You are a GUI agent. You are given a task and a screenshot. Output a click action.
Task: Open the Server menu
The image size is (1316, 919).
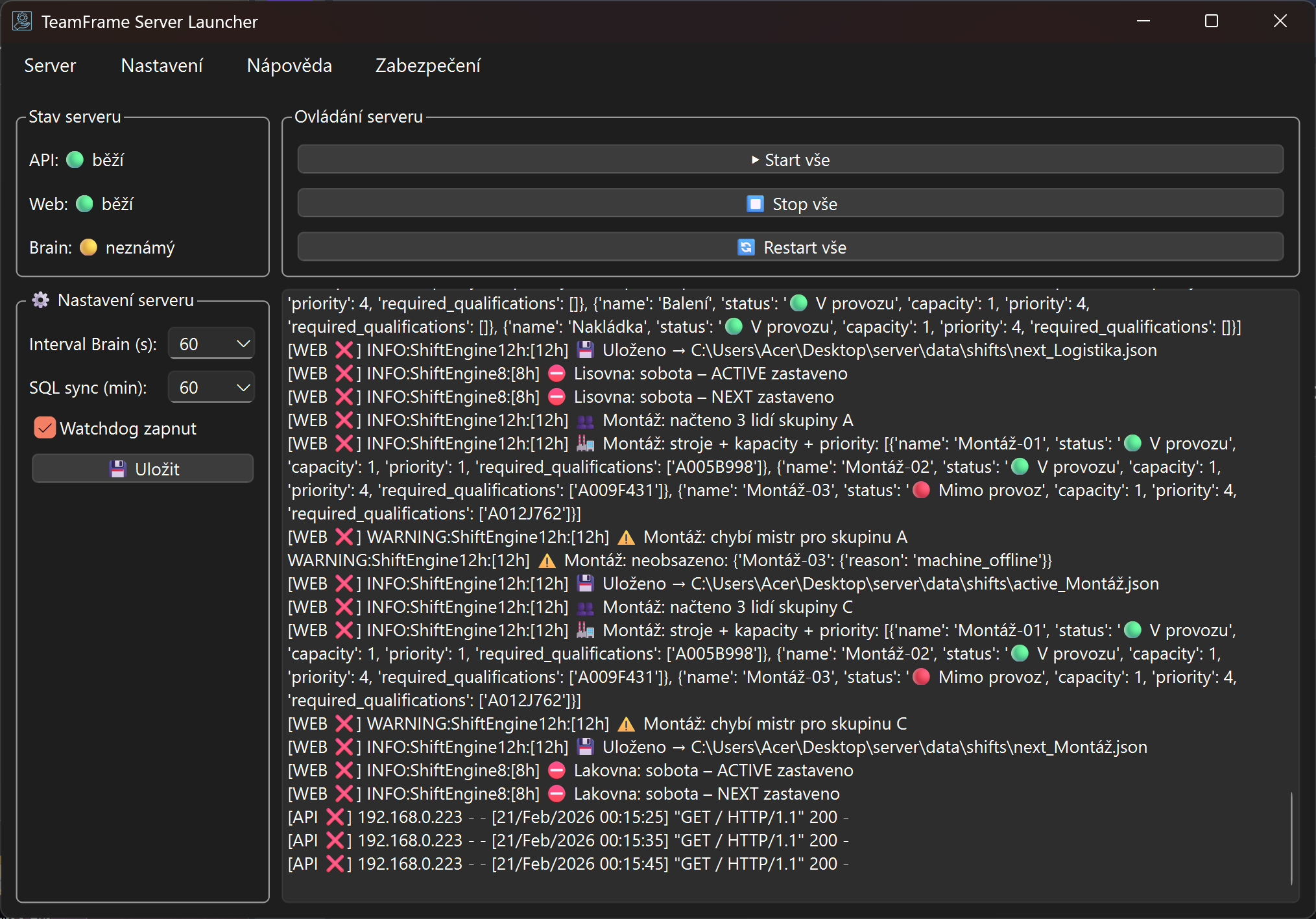point(50,66)
